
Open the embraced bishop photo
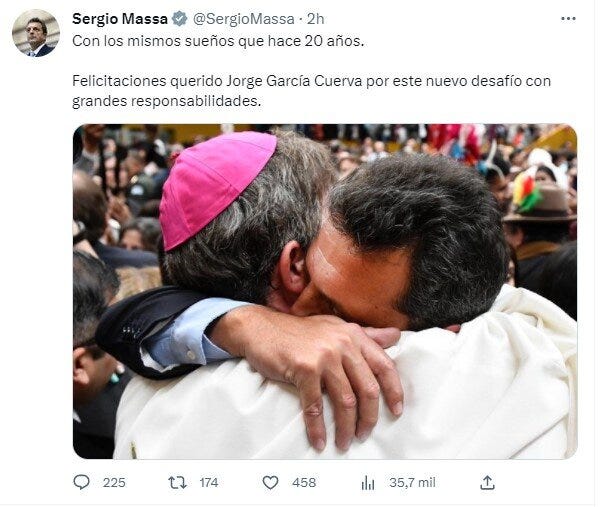[325, 291]
